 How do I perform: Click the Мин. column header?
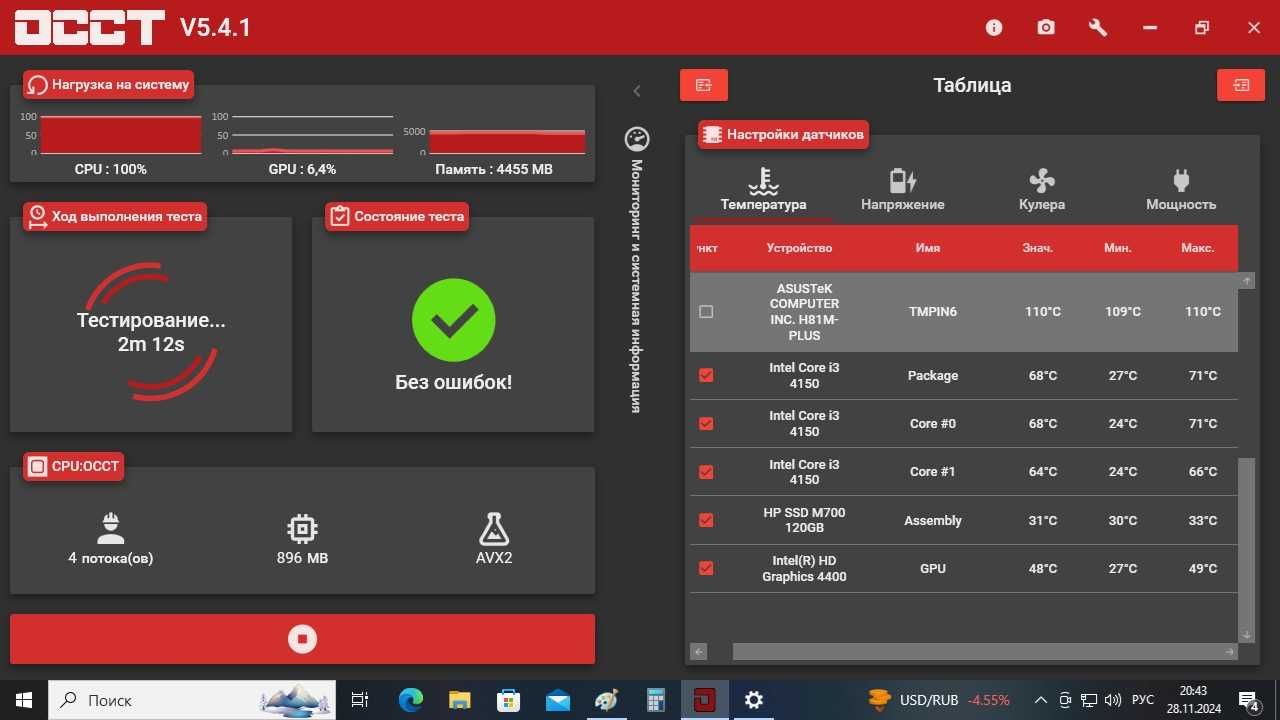[x=1118, y=248]
